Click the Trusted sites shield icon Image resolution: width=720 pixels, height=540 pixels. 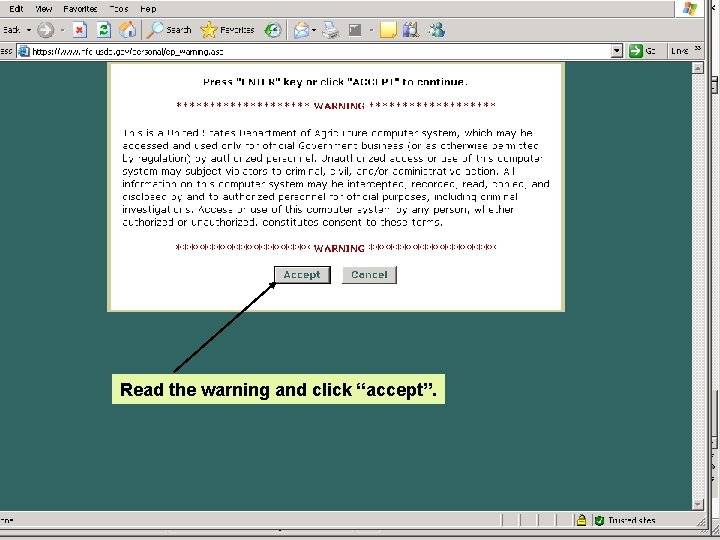(x=599, y=520)
